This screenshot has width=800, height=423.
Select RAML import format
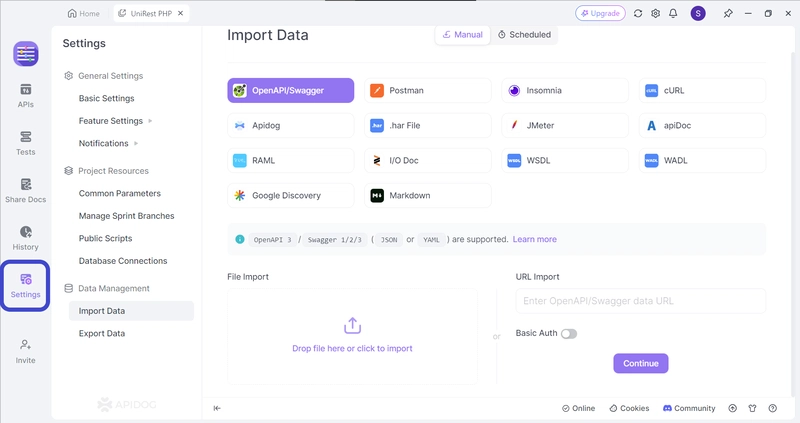pyautogui.click(x=291, y=160)
